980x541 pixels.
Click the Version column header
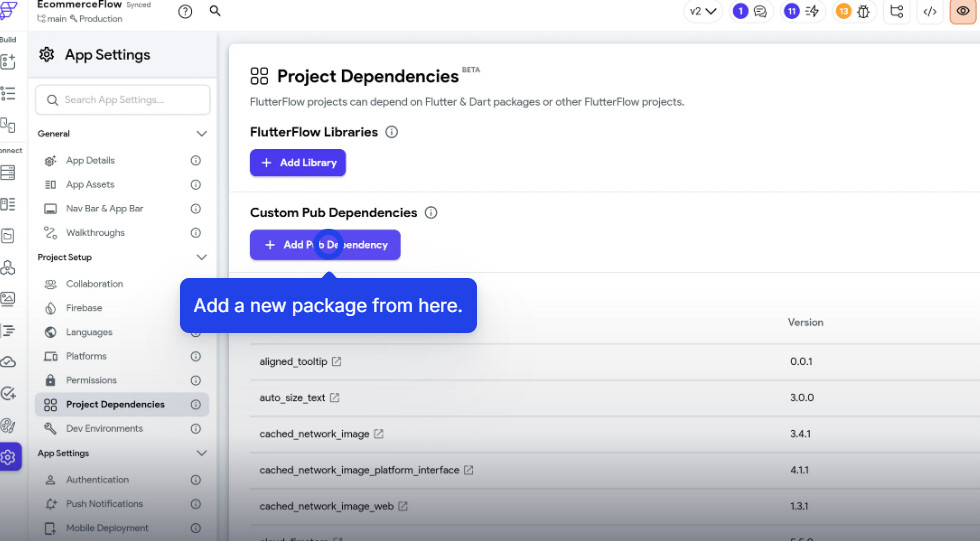(805, 322)
